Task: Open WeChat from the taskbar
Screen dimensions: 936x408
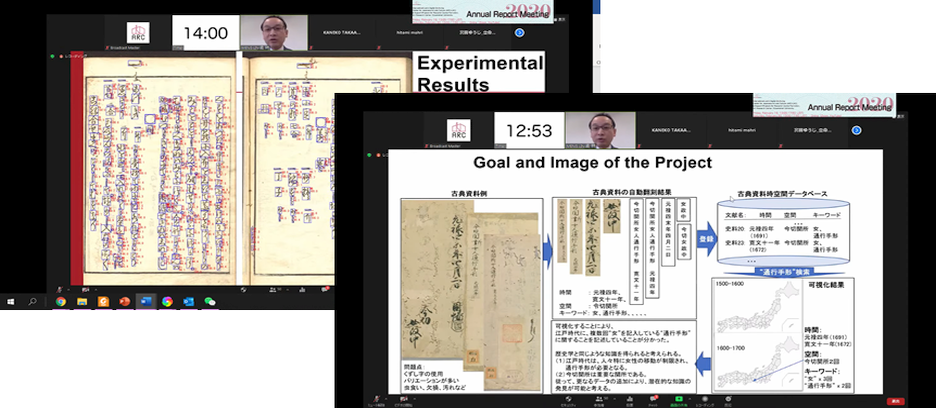Action: (x=210, y=302)
